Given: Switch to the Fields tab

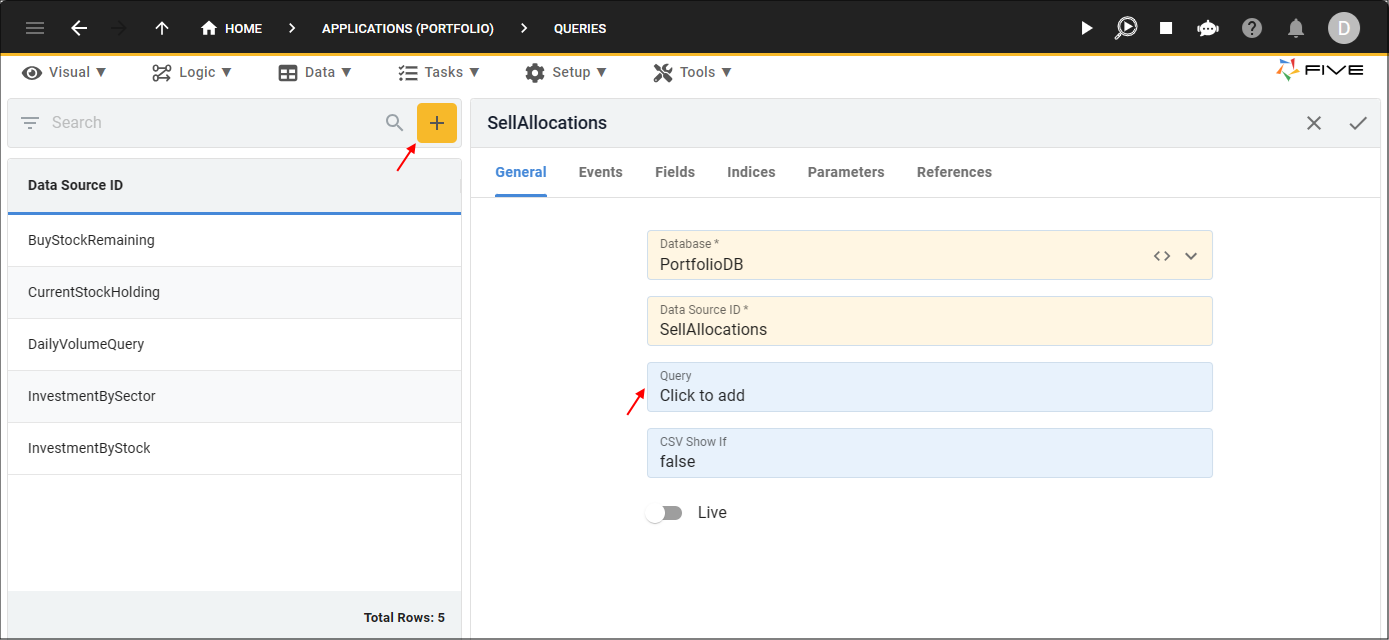Looking at the screenshot, I should pos(675,172).
